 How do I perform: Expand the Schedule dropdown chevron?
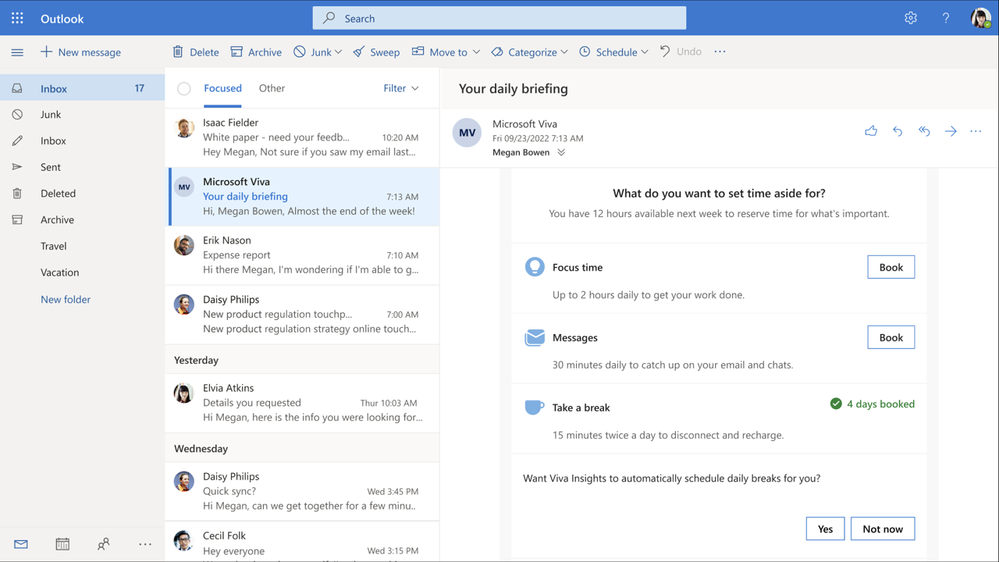(x=644, y=52)
